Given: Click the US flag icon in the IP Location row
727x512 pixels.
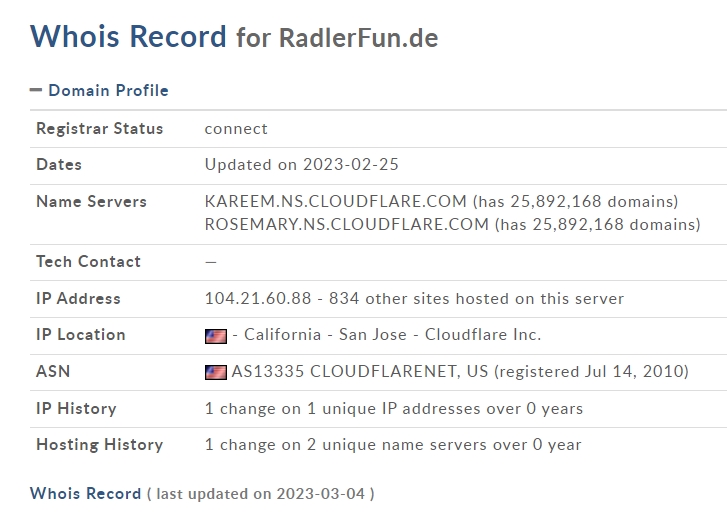Looking at the screenshot, I should click(x=216, y=336).
